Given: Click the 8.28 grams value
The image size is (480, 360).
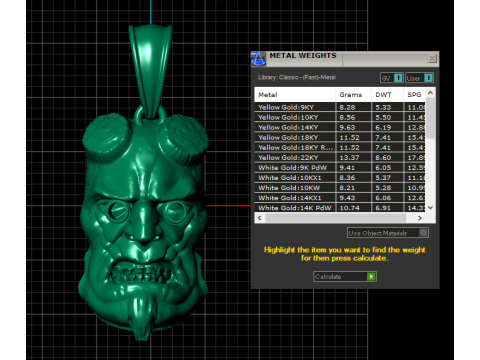Looking at the screenshot, I should point(347,107).
